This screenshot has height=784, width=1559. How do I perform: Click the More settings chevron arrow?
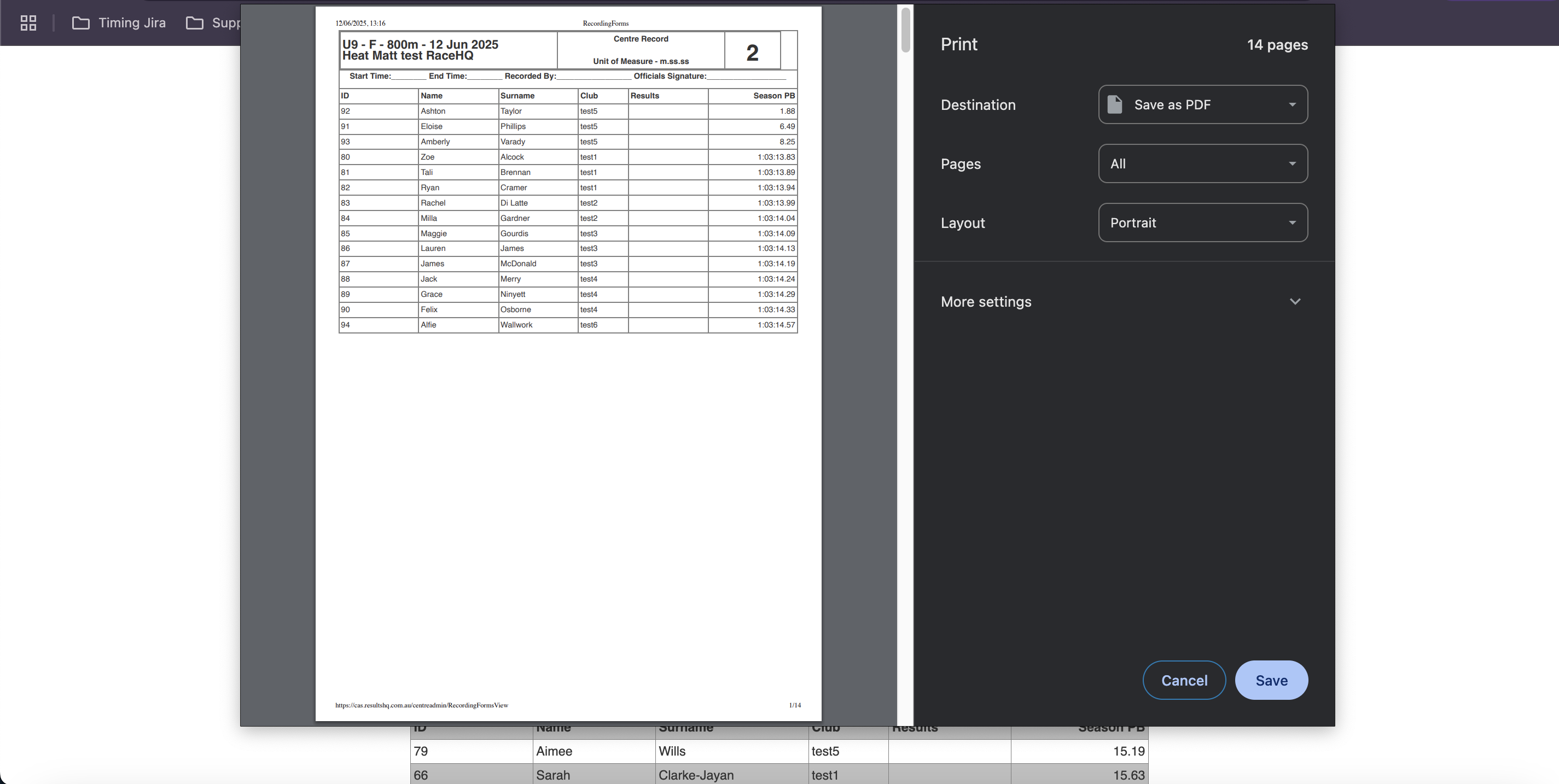click(x=1295, y=301)
